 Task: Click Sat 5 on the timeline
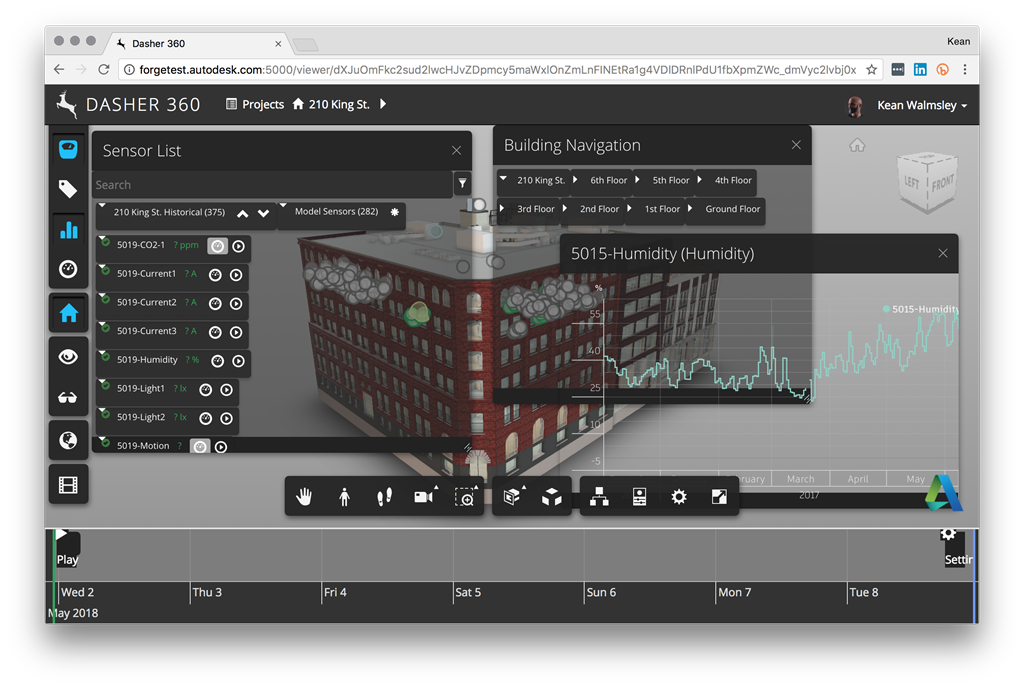tap(468, 592)
